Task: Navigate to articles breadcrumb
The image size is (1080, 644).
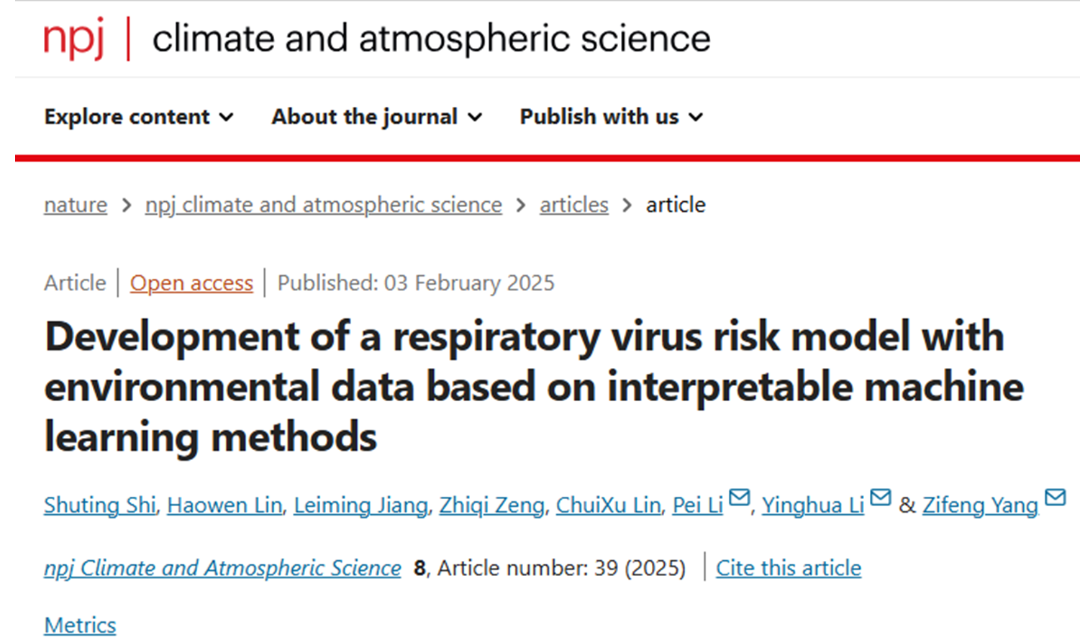Action: click(x=574, y=205)
